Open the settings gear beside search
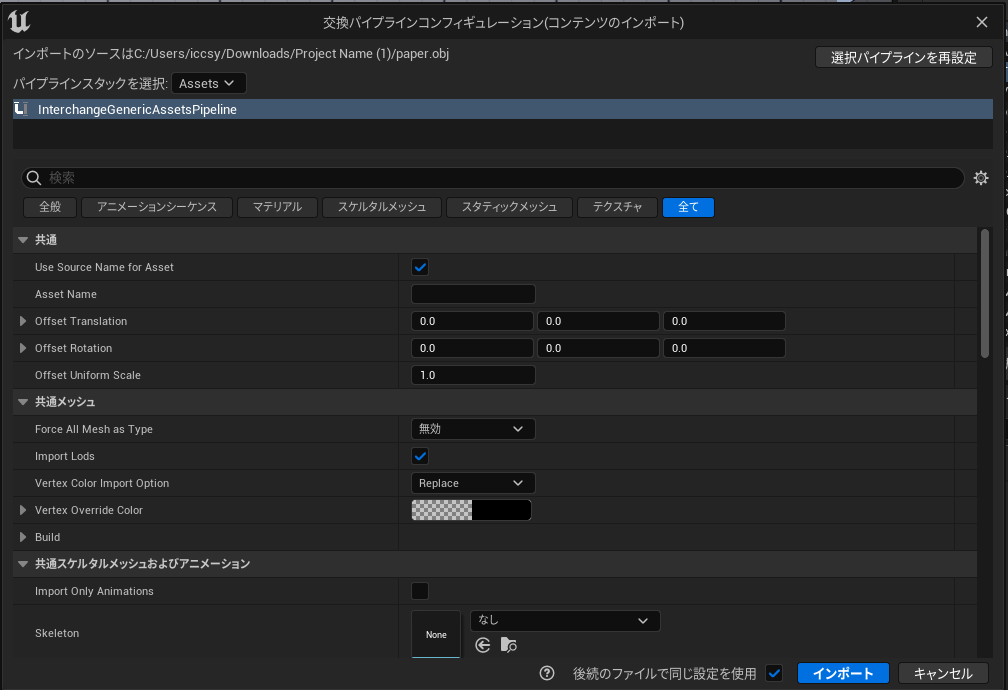1008x690 pixels. pos(980,177)
